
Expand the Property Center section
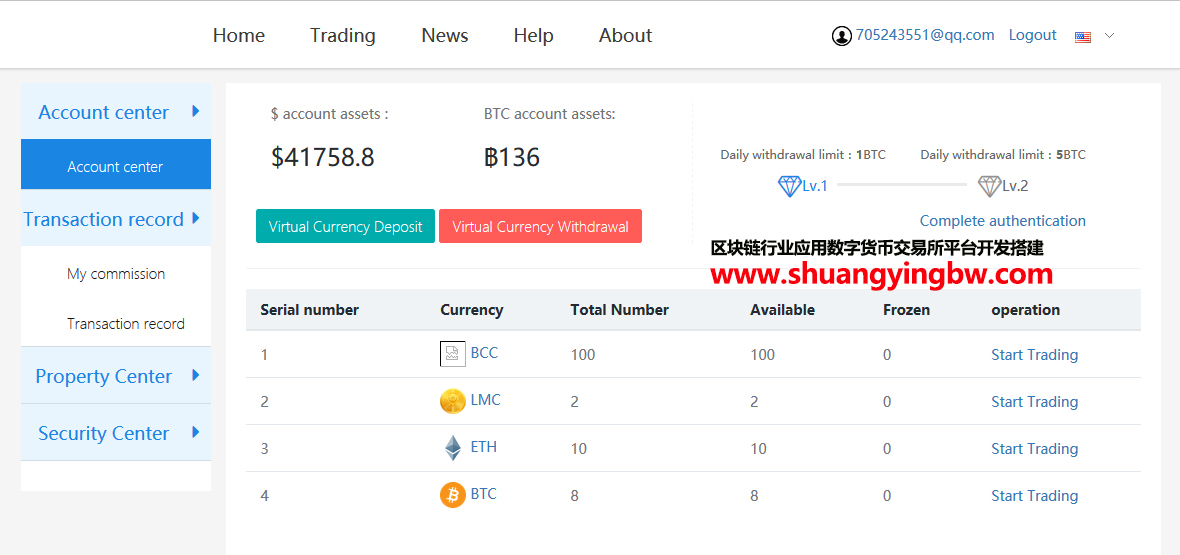coord(115,376)
